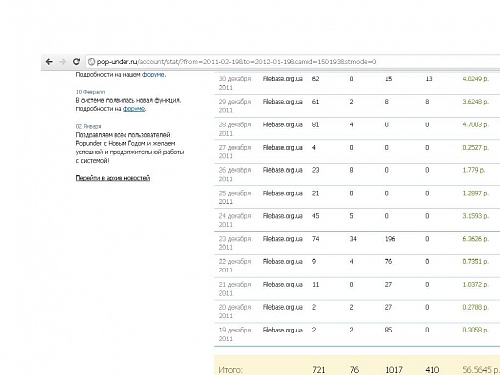Image resolution: width=500 pixels, height=375 pixels.
Task: Click the earnings value 0.7351 р.
Action: [476, 262]
